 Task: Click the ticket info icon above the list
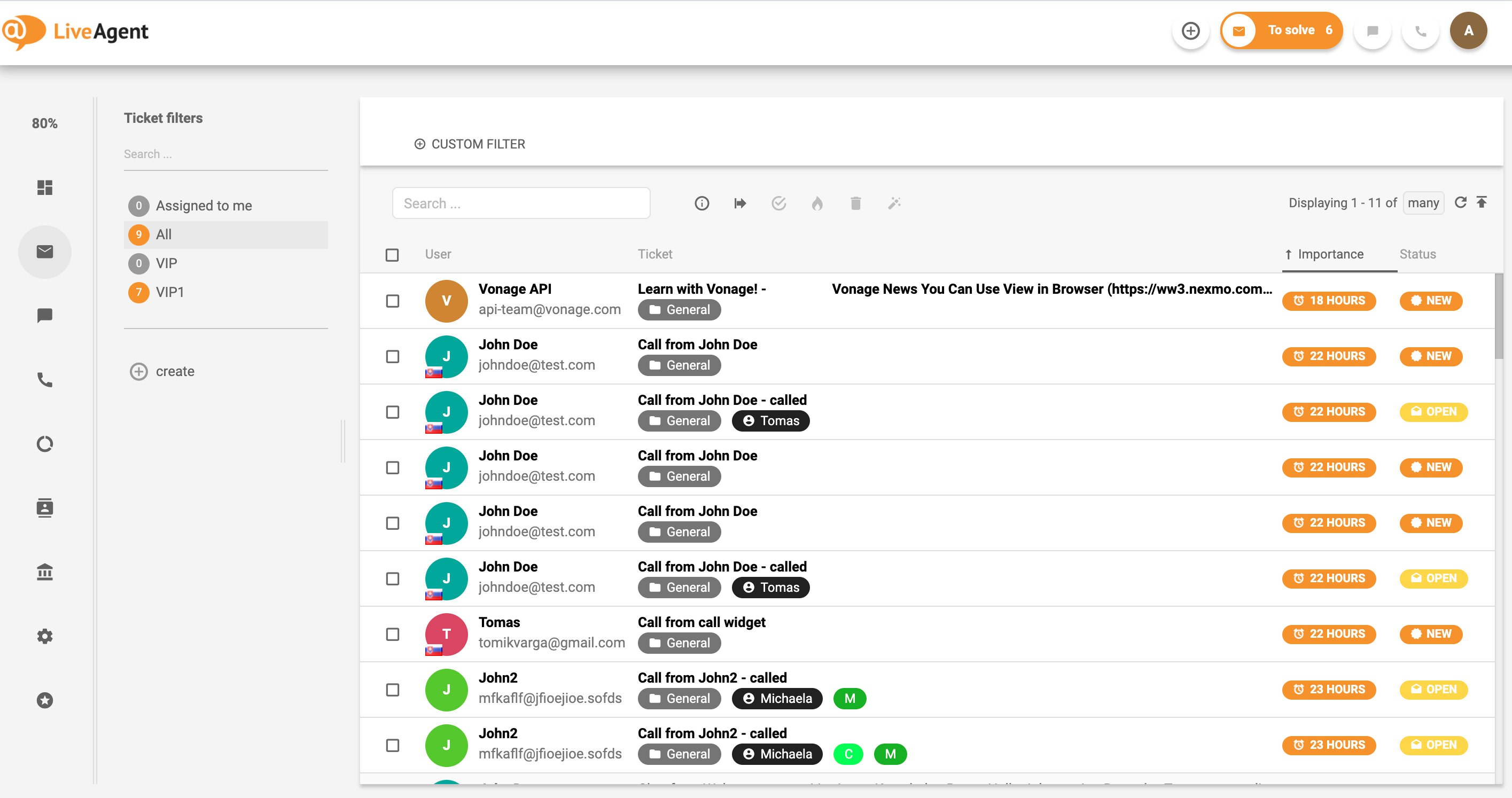(702, 203)
